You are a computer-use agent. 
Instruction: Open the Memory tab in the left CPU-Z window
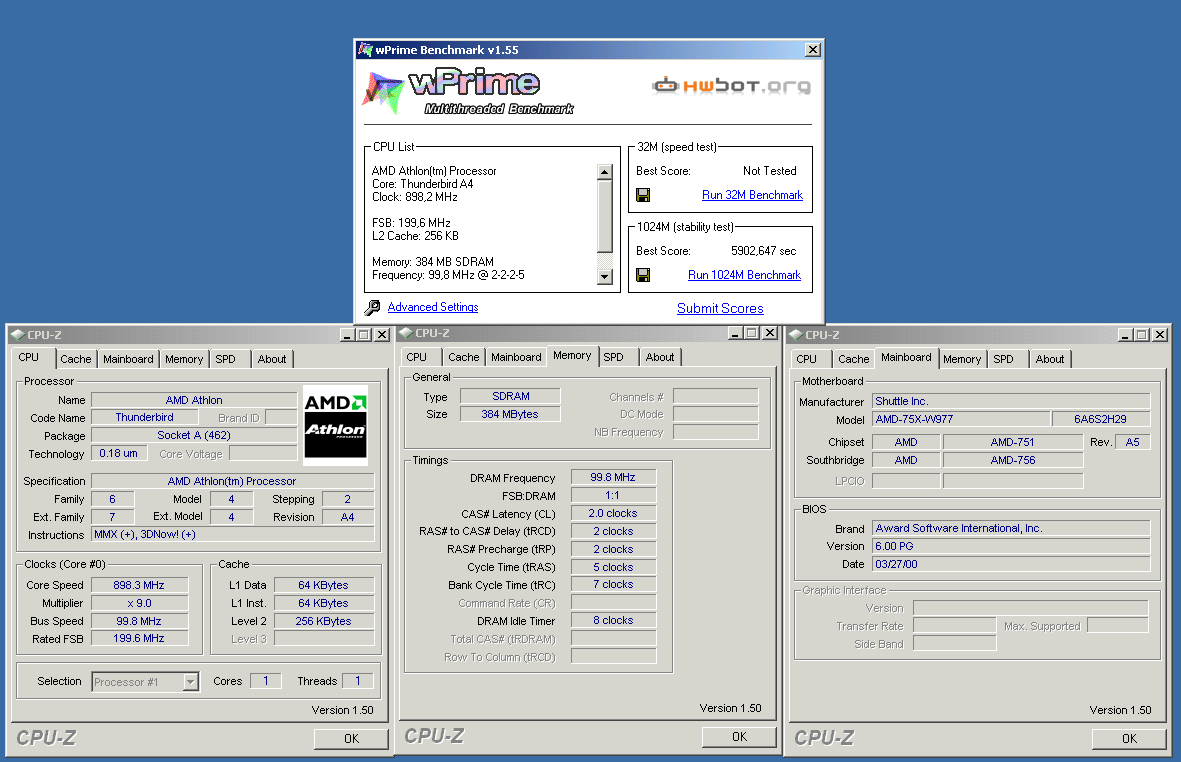tap(184, 359)
